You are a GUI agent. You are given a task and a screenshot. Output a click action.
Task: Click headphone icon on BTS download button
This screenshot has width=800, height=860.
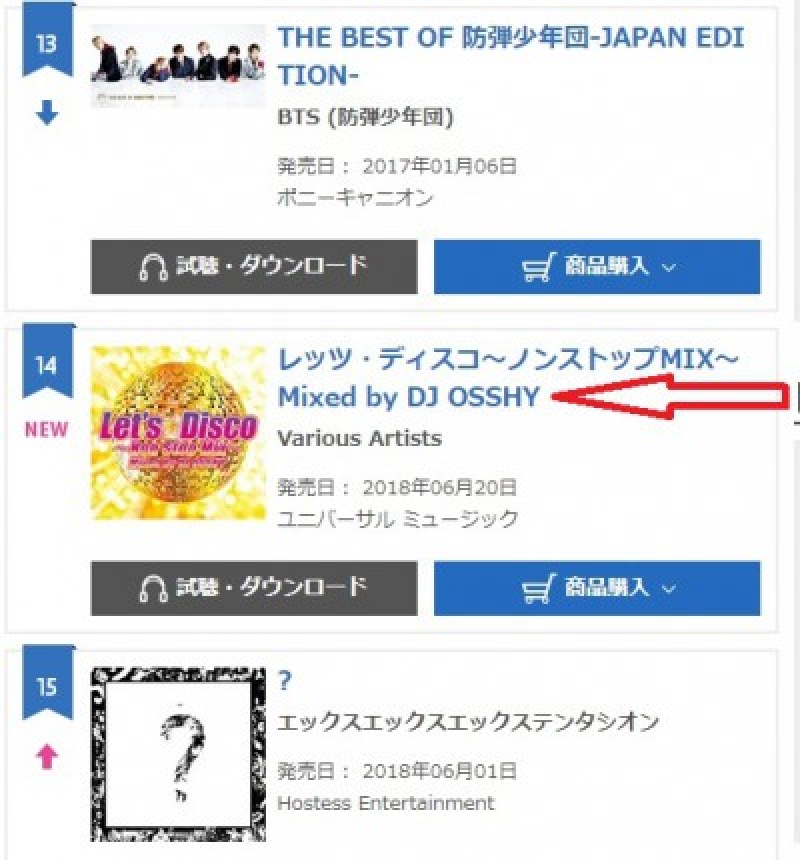(x=153, y=267)
